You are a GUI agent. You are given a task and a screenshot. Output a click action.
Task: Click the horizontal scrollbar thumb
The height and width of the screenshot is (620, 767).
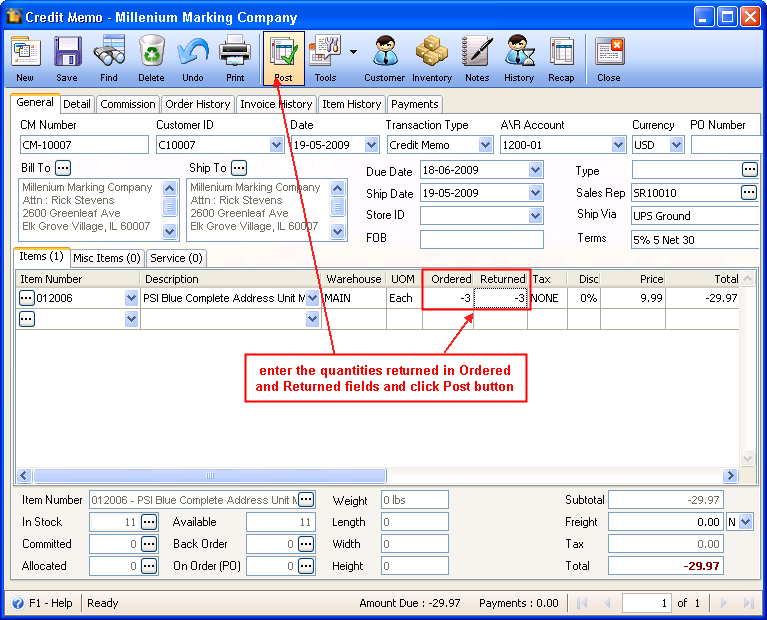209,475
